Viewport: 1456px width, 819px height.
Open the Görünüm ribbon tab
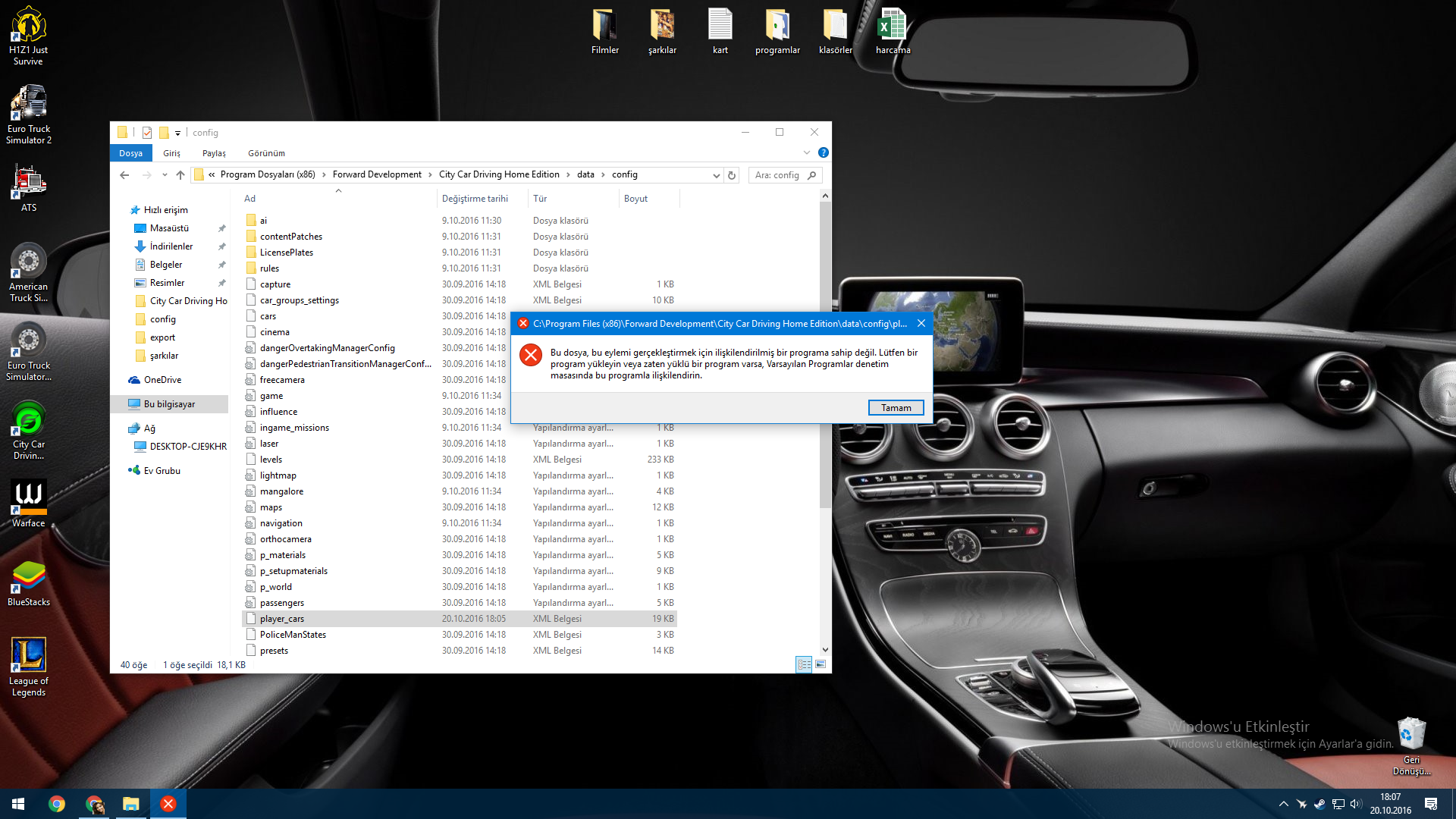(266, 153)
